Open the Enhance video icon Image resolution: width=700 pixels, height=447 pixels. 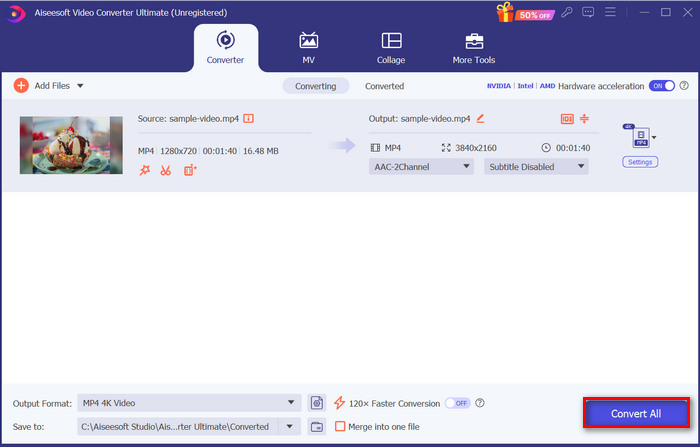coord(190,170)
